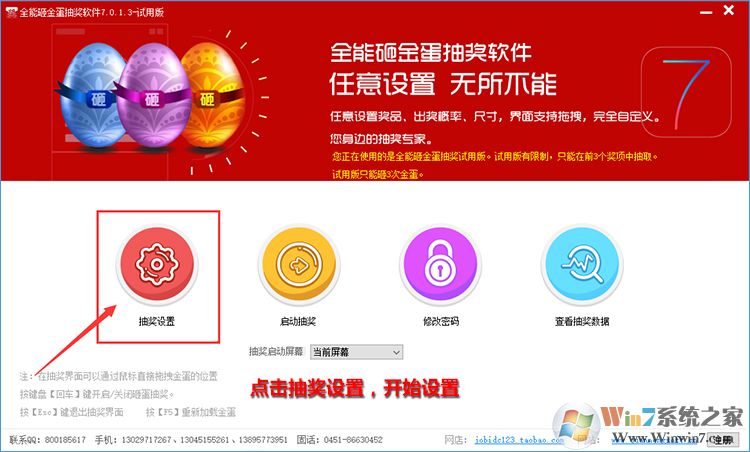Close the lottery software window
Image resolution: width=750 pixels, height=452 pixels.
tap(728, 10)
